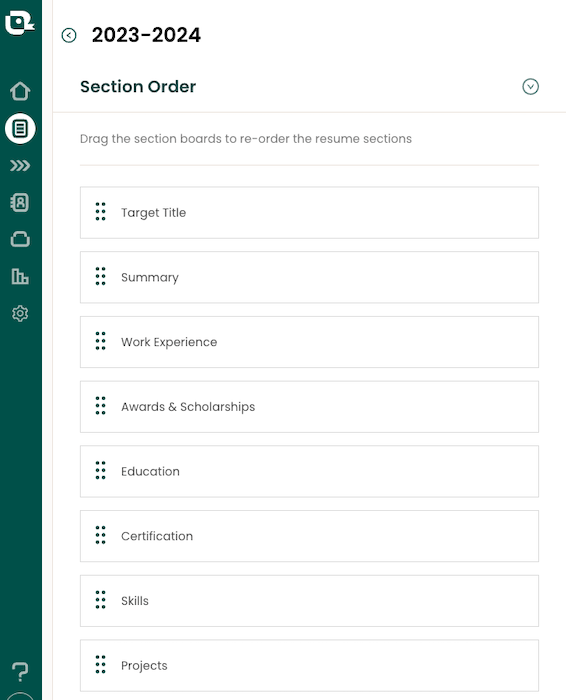Click the drag instruction hint text

pos(246,139)
